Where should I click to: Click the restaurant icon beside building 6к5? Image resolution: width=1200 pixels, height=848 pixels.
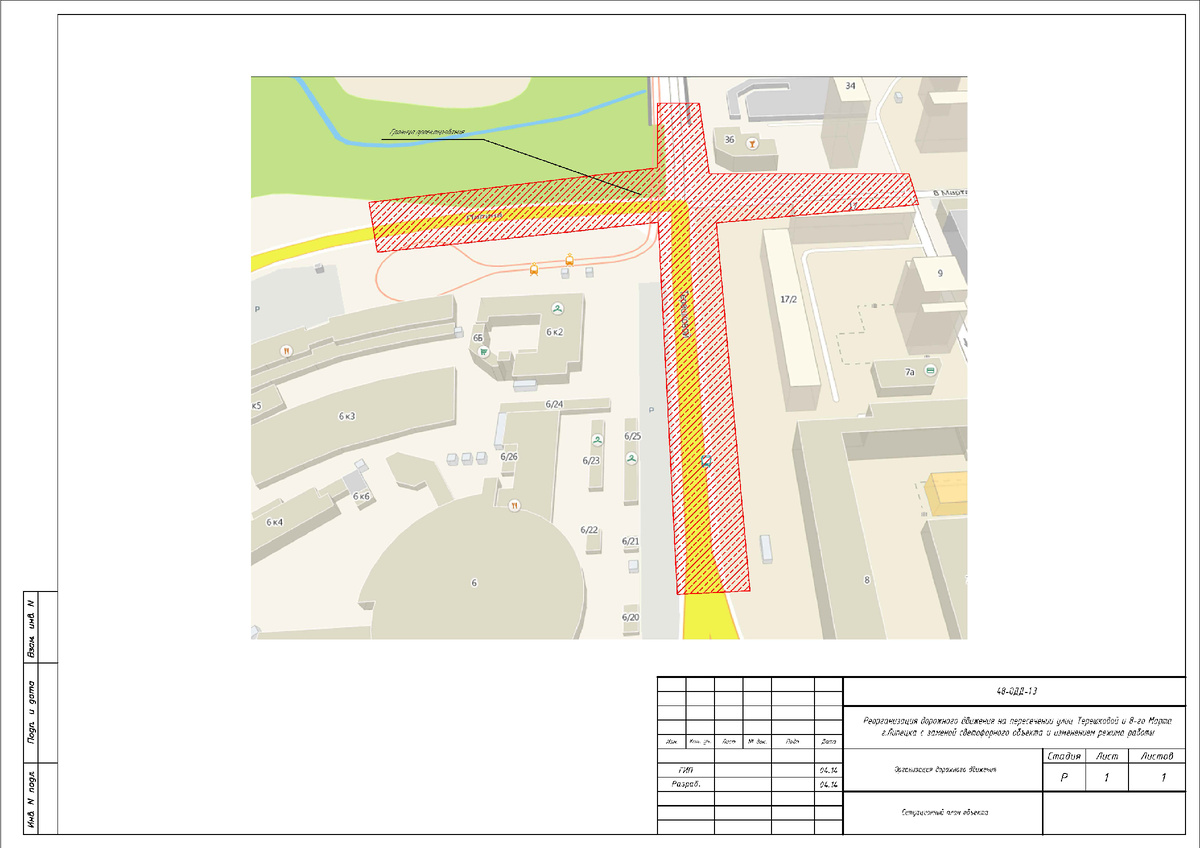click(x=286, y=351)
